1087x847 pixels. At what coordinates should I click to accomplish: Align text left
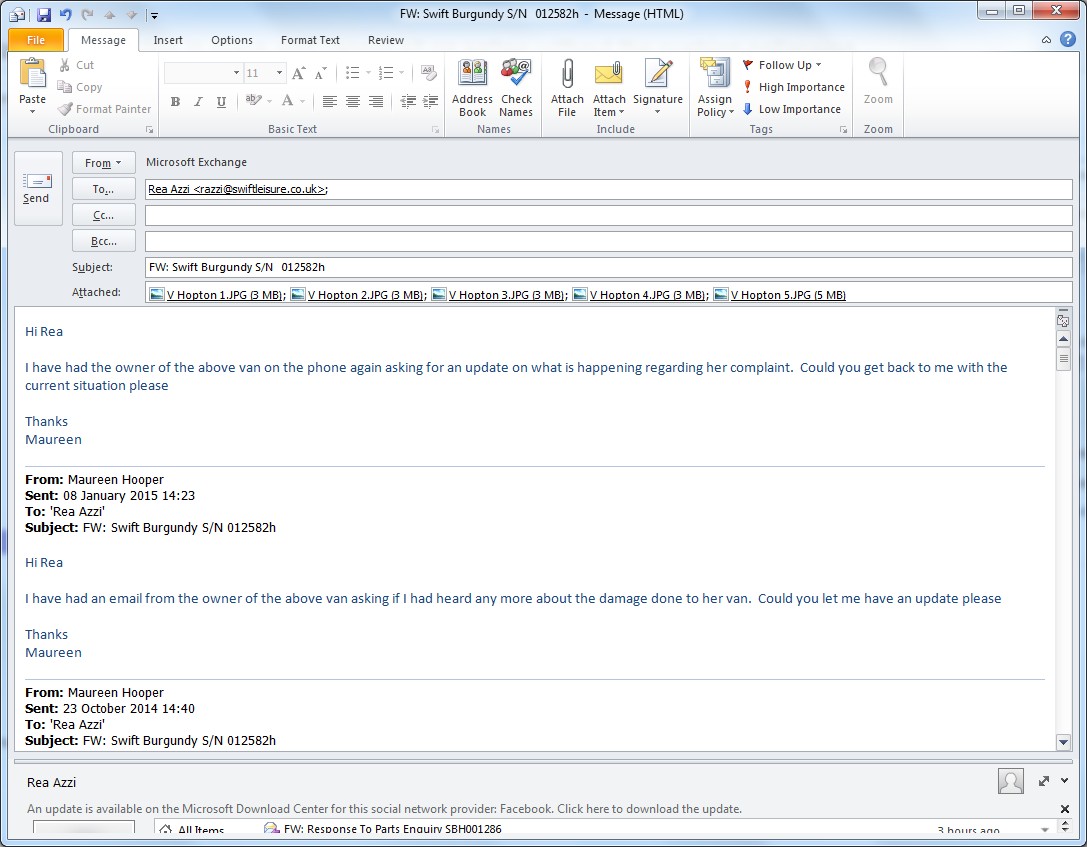(329, 102)
